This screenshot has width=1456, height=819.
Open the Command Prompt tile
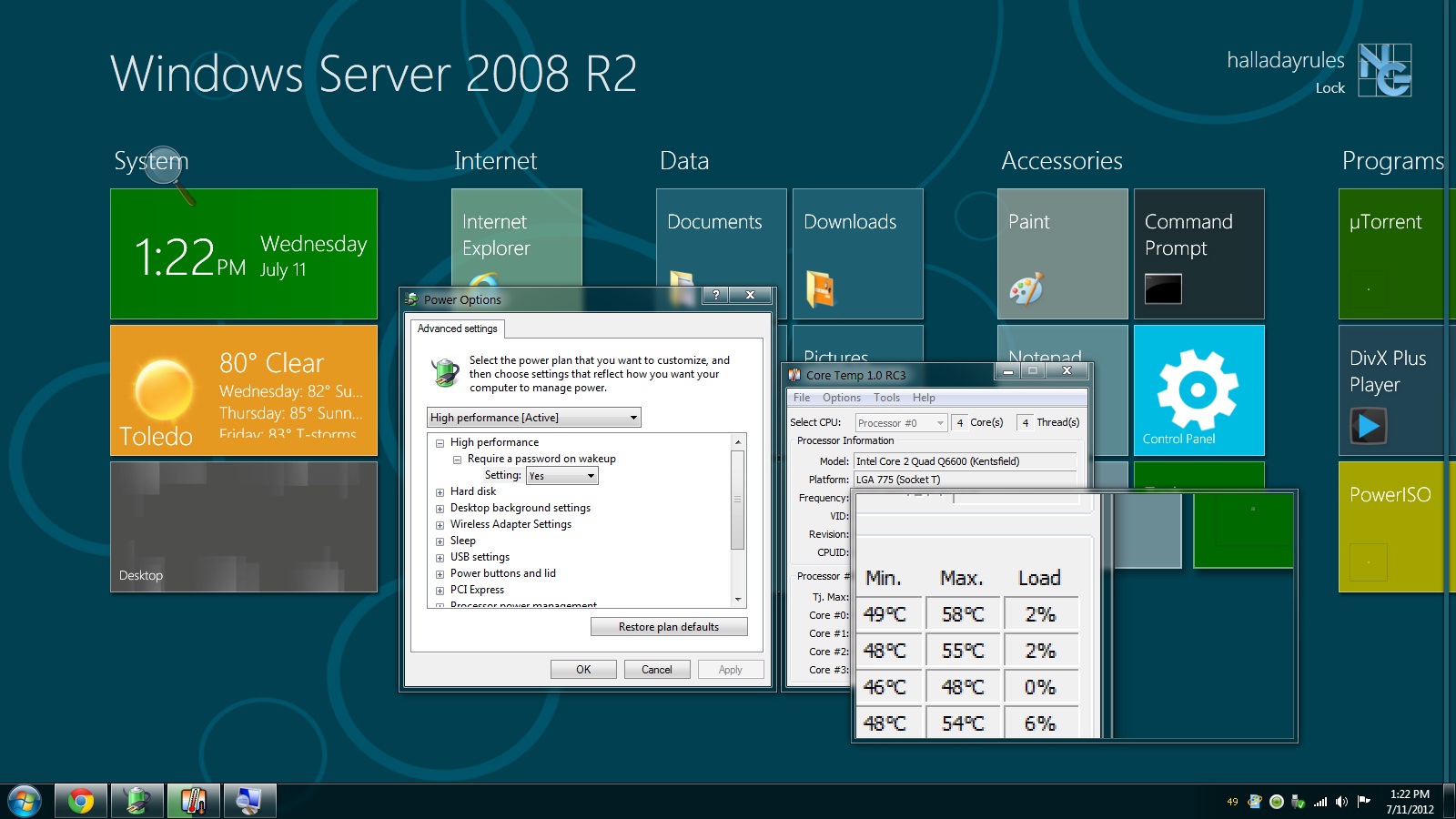pos(1199,254)
